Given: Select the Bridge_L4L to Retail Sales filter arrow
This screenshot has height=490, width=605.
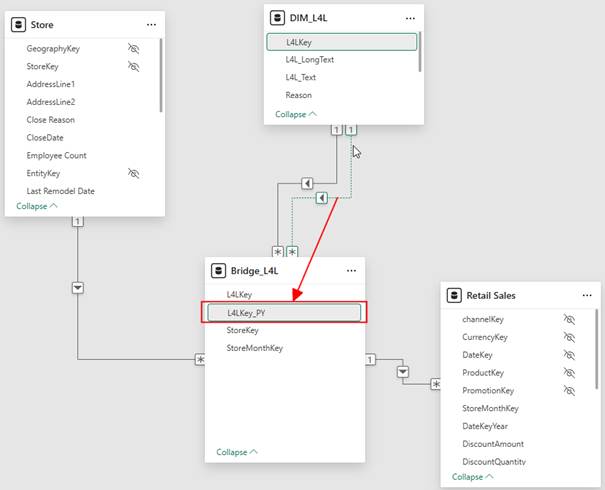Looking at the screenshot, I should coord(404,373).
